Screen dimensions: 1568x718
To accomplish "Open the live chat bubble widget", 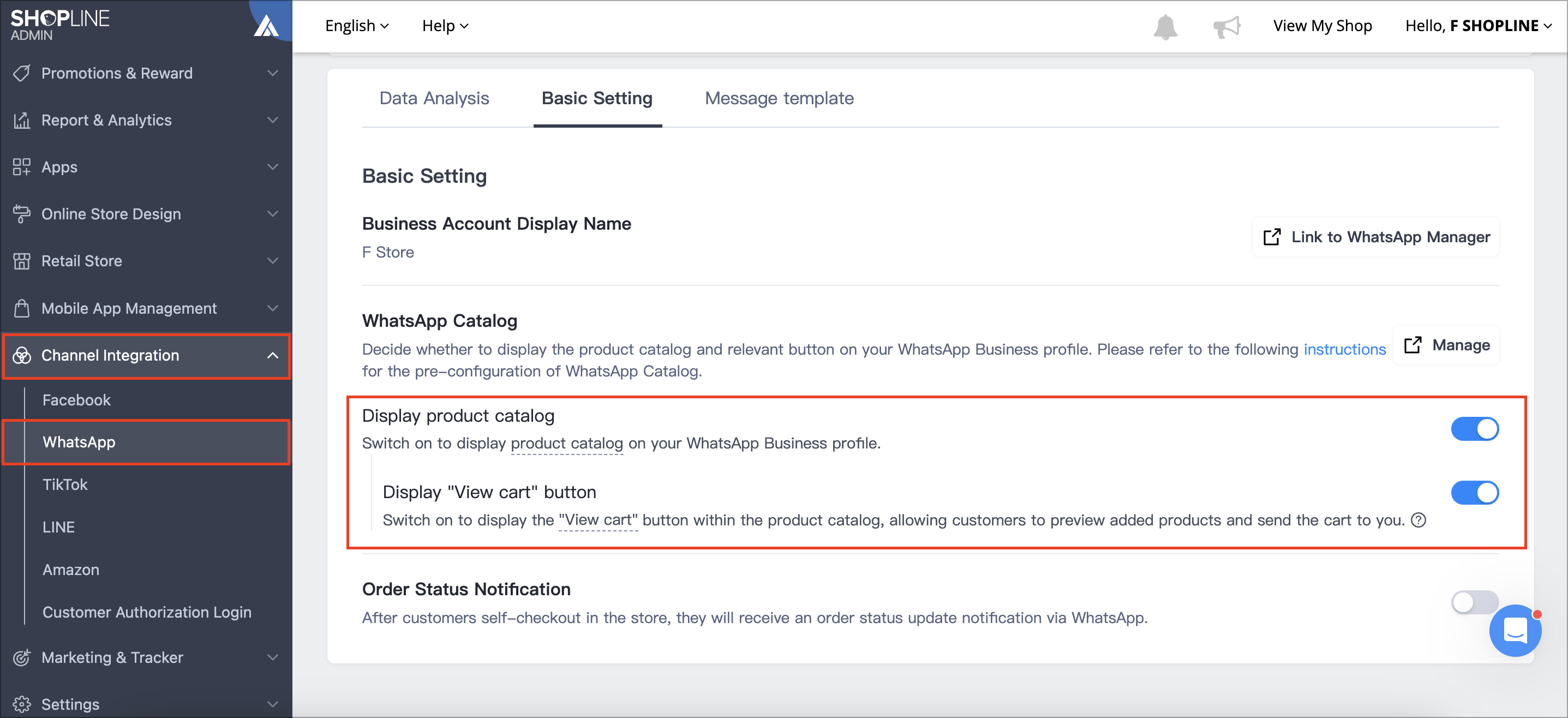I will click(x=1515, y=630).
